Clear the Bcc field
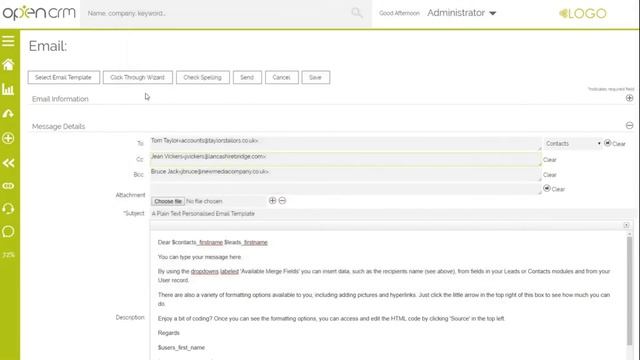This screenshot has height=360, width=640. (x=550, y=175)
